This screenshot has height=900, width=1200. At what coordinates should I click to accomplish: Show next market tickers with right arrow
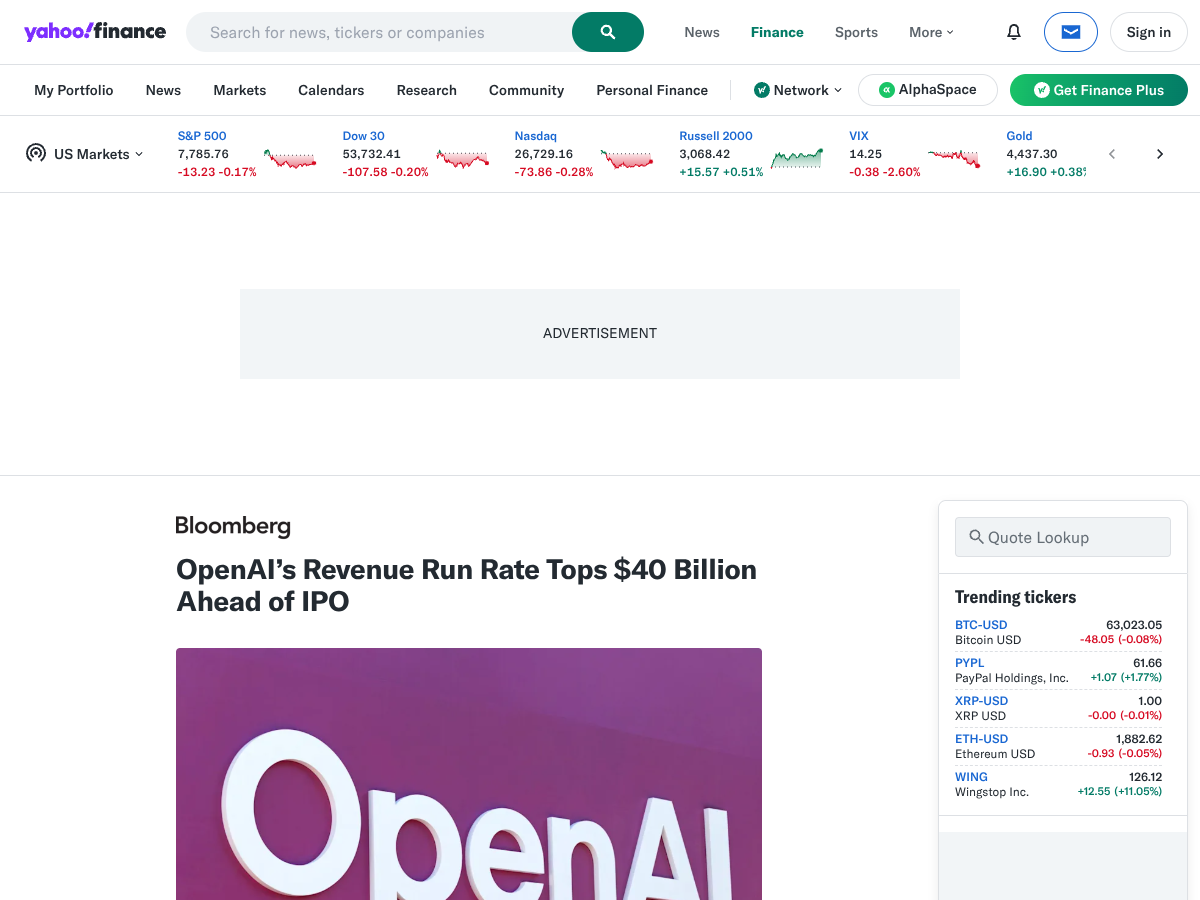(1160, 154)
